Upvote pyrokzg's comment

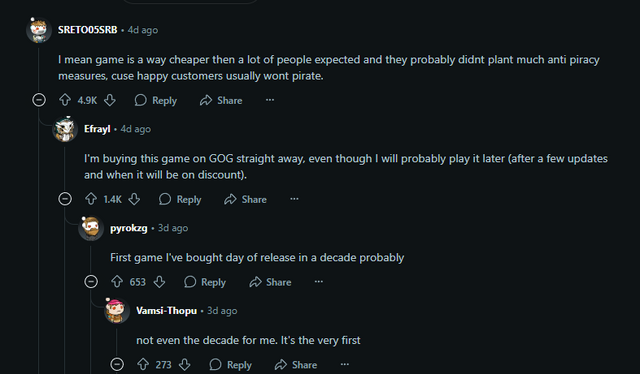point(117,282)
